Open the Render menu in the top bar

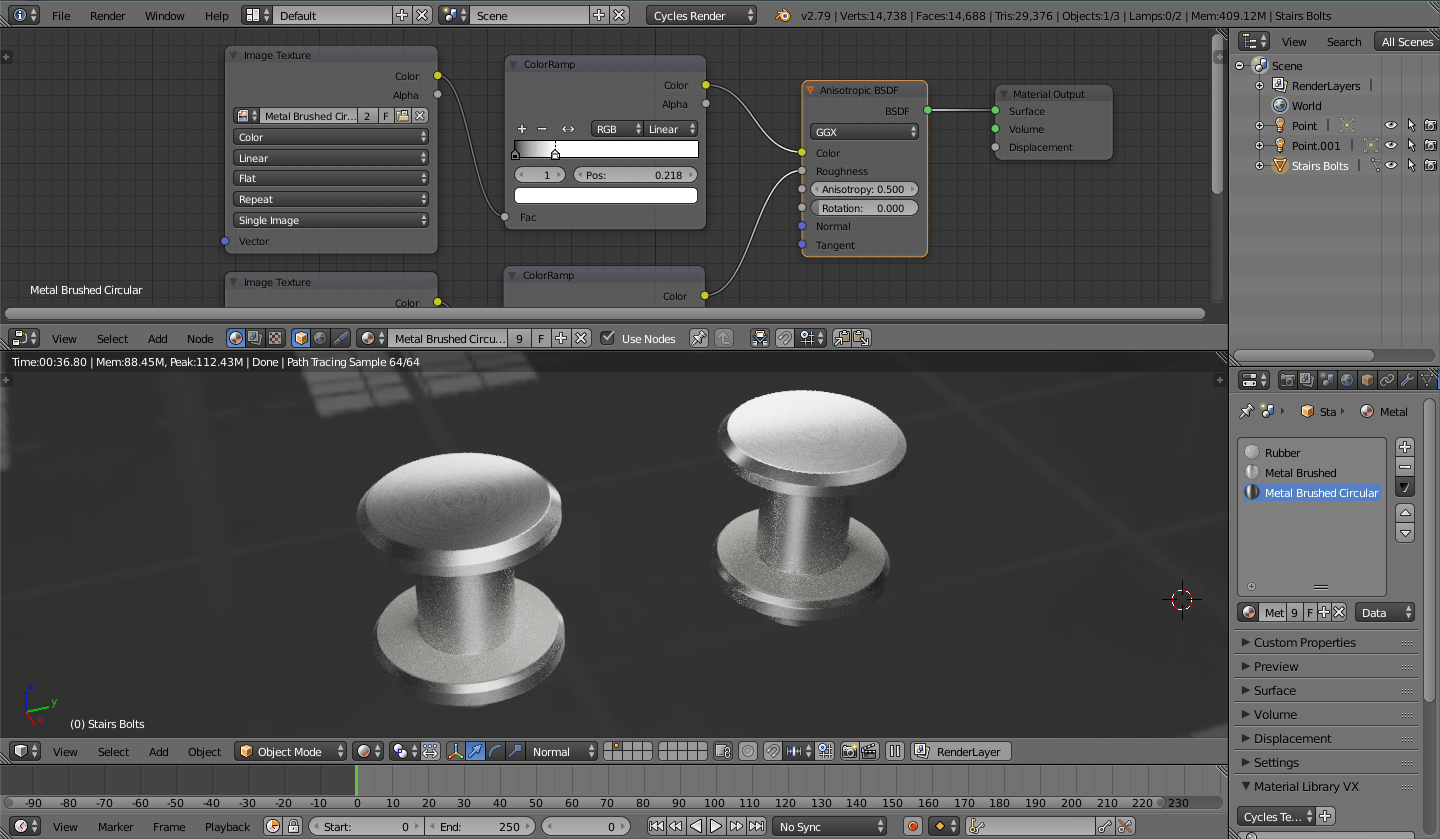point(107,15)
